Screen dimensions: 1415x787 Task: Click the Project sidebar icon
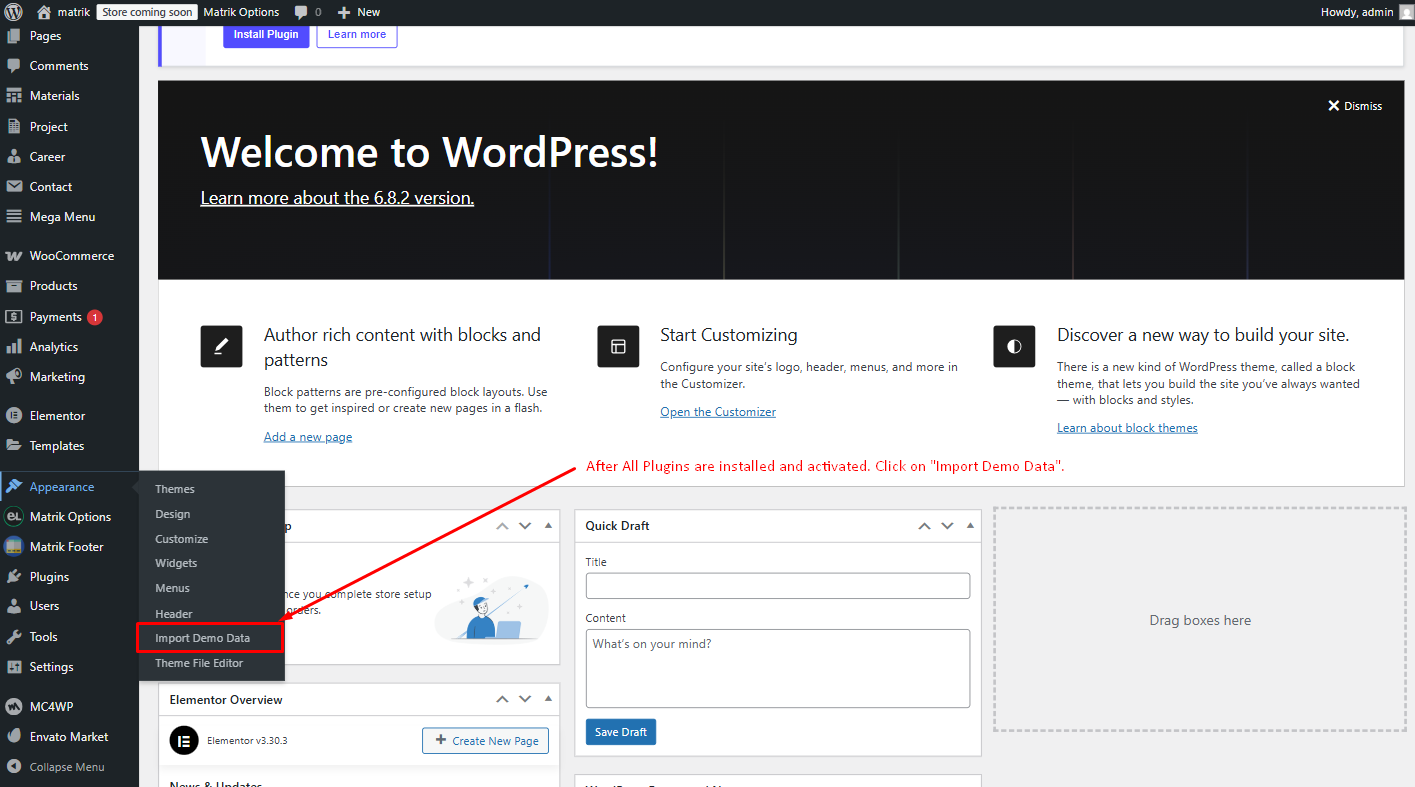pos(14,127)
